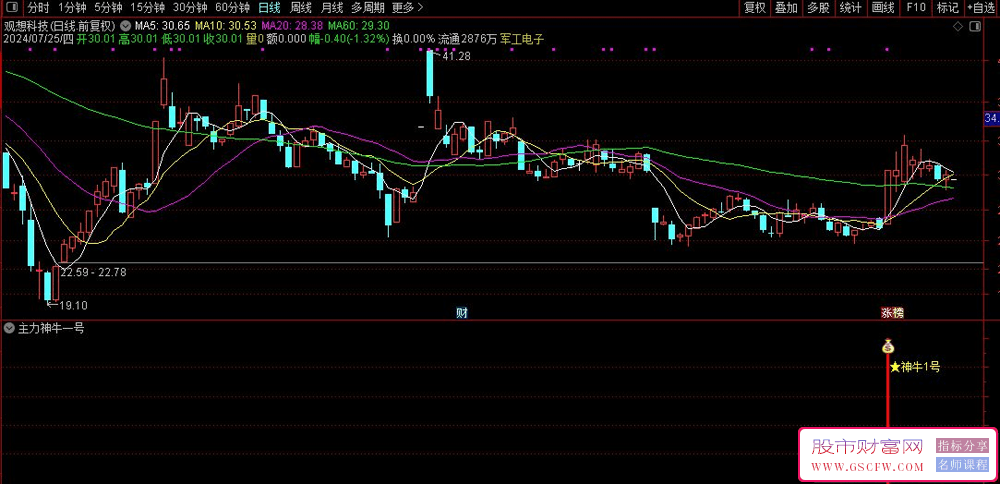1000x484 pixels.
Task: Add stock to 自选 watchlist
Action: click(982, 8)
